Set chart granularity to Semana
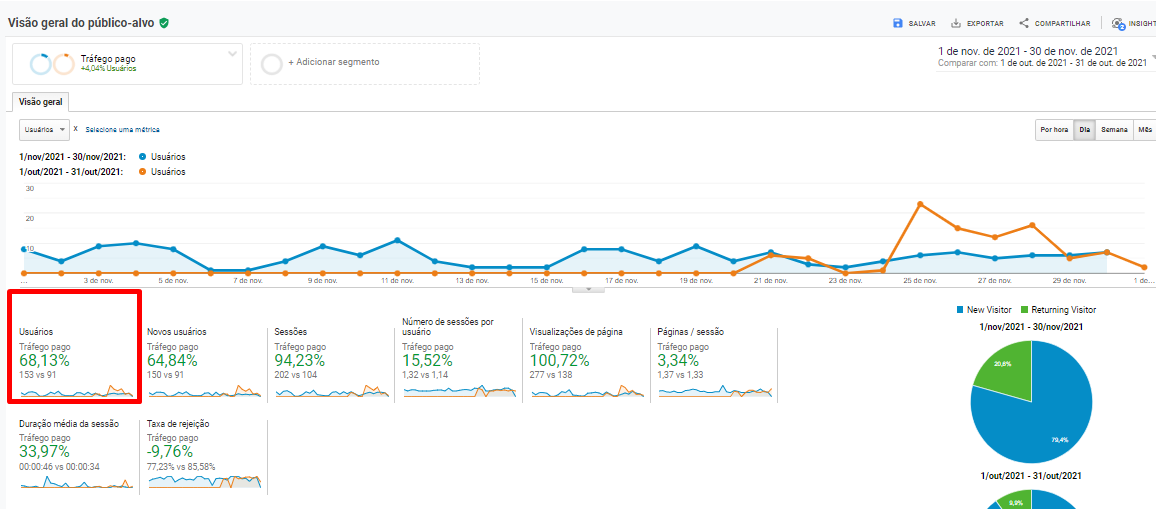Viewport: 1156px width, 509px height. pyautogui.click(x=1114, y=130)
